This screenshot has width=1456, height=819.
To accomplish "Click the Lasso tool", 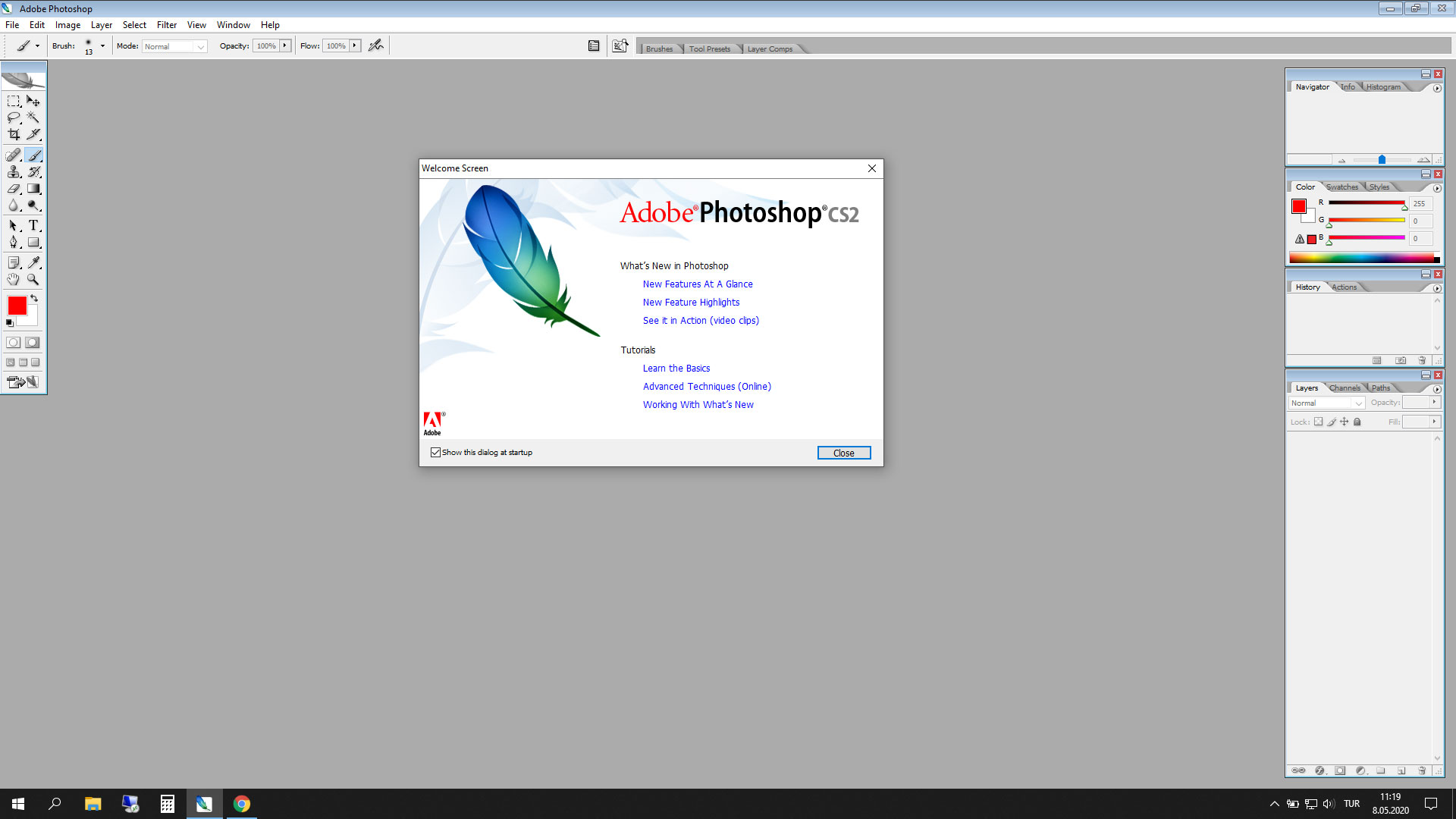I will click(14, 118).
